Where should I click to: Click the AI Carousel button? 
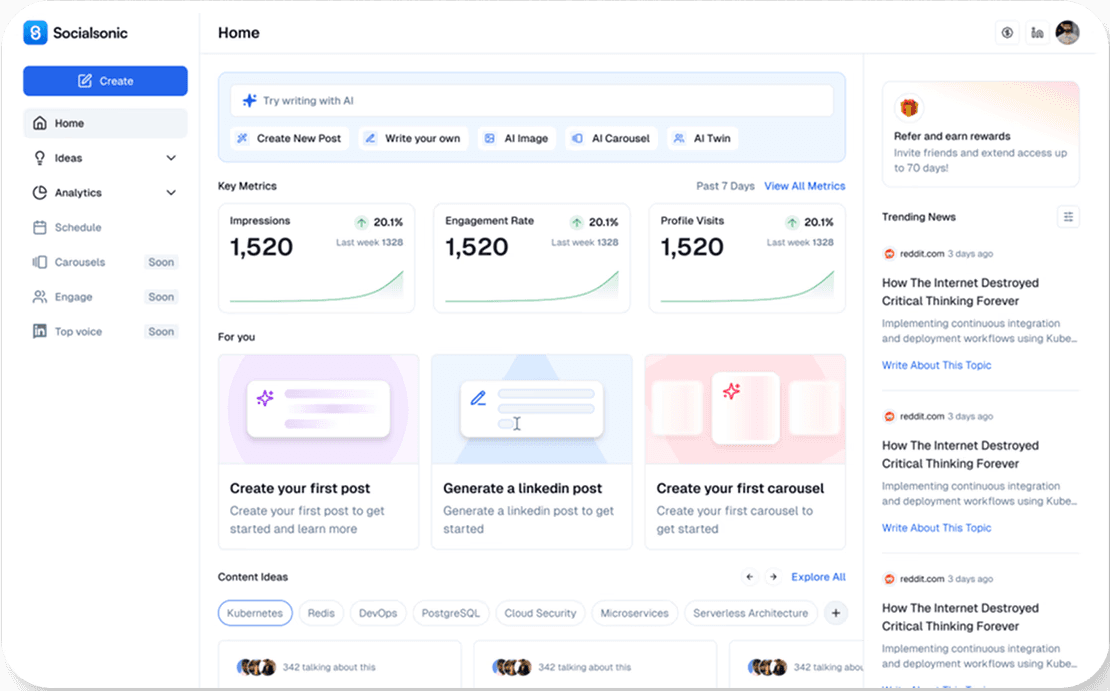612,139
